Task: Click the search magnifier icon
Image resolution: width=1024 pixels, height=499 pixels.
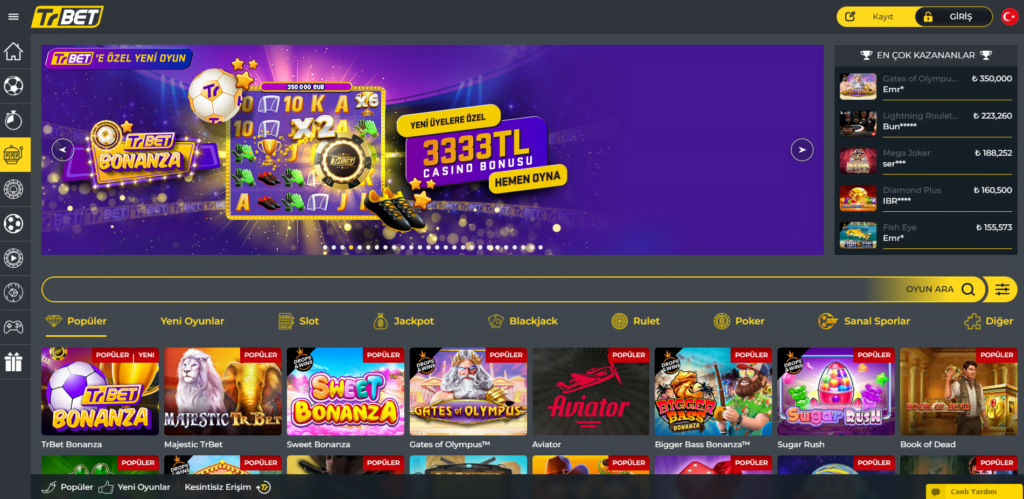Action: 968,289
